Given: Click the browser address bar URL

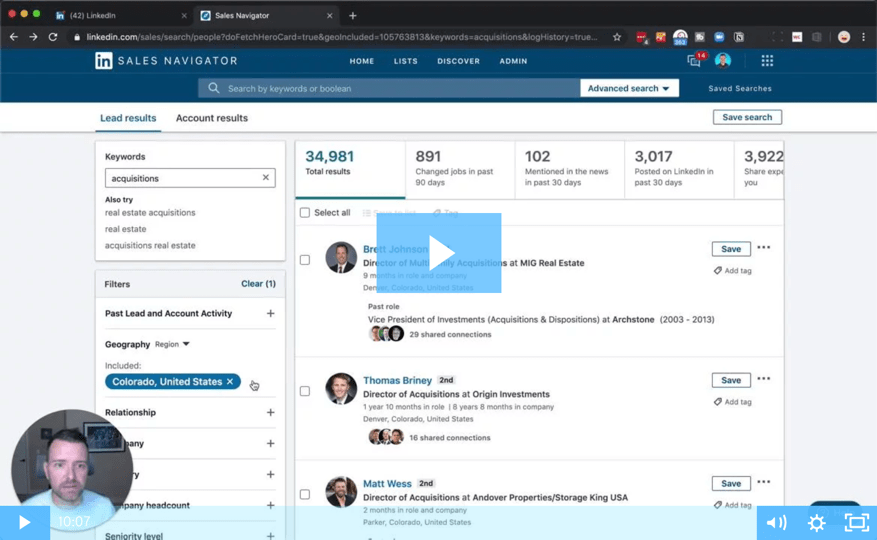Looking at the screenshot, I should (x=341, y=37).
